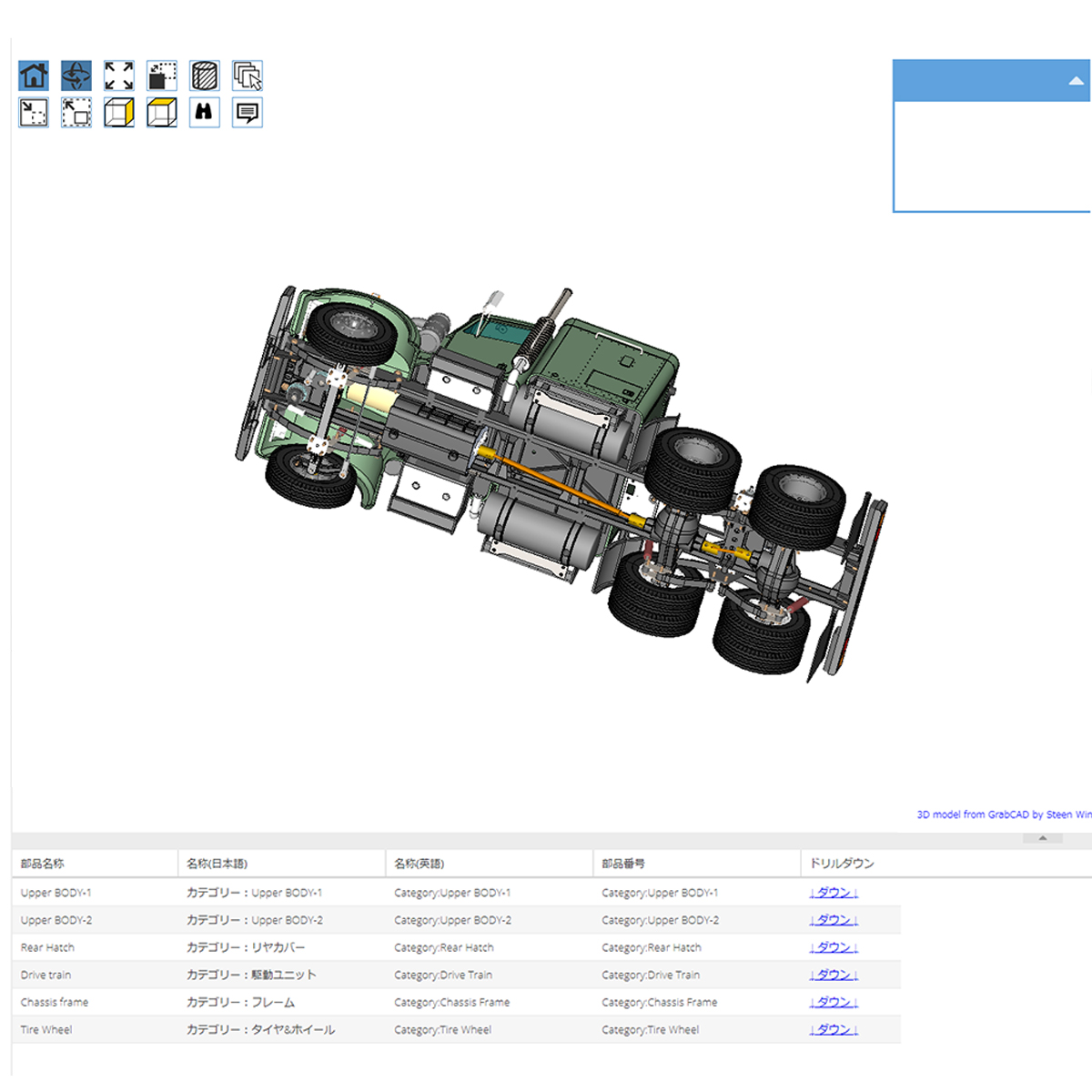Open the binoculars search tool
This screenshot has width=1092, height=1092.
pyautogui.click(x=205, y=113)
